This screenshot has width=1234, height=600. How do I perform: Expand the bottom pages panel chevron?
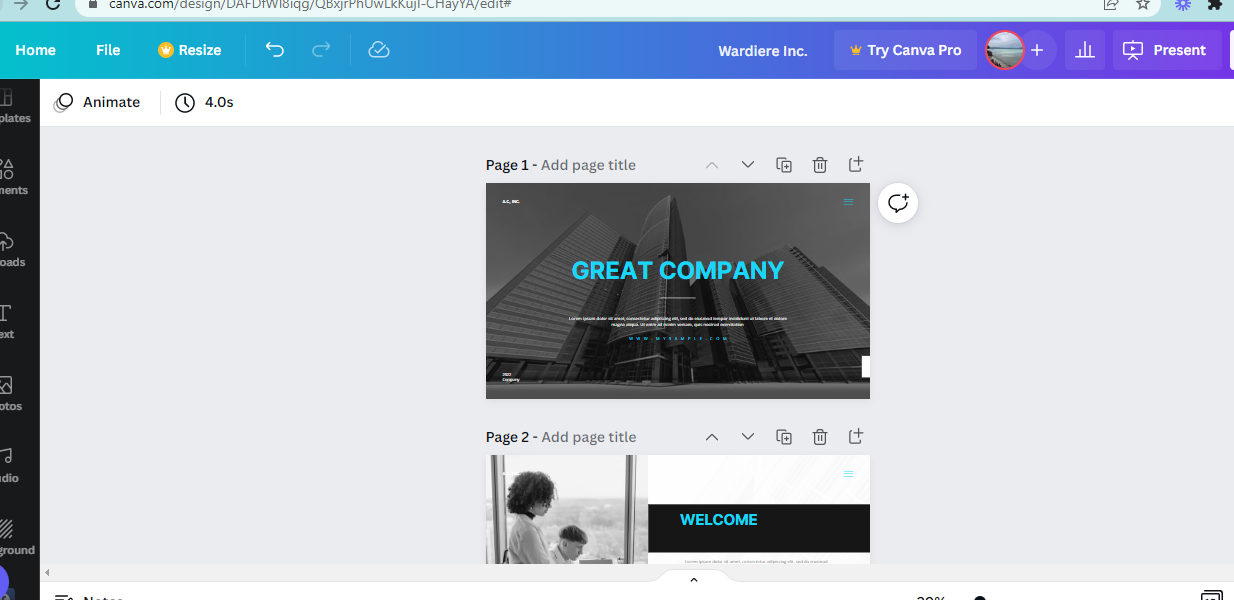(x=693, y=580)
